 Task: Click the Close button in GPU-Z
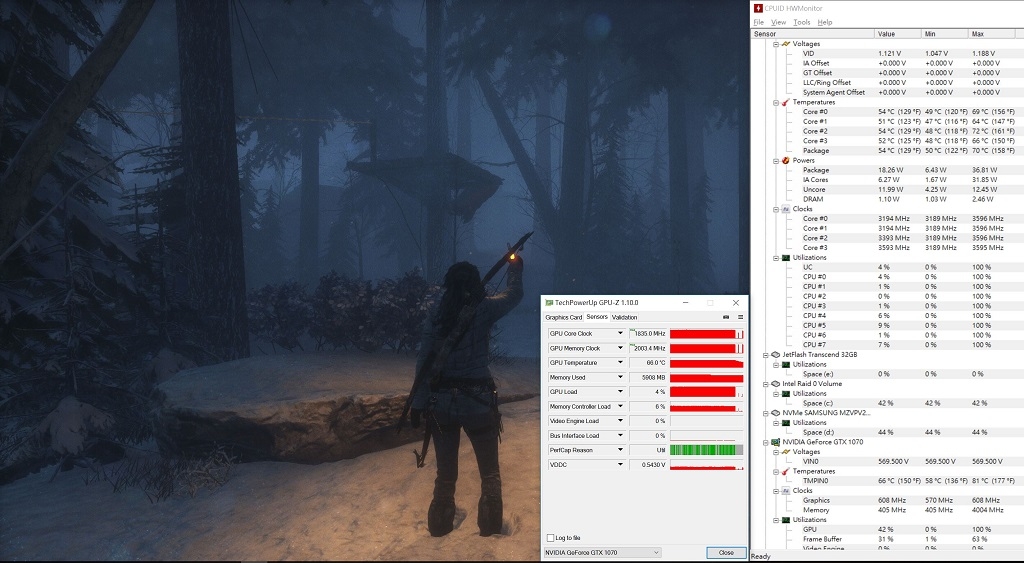pyautogui.click(x=726, y=553)
